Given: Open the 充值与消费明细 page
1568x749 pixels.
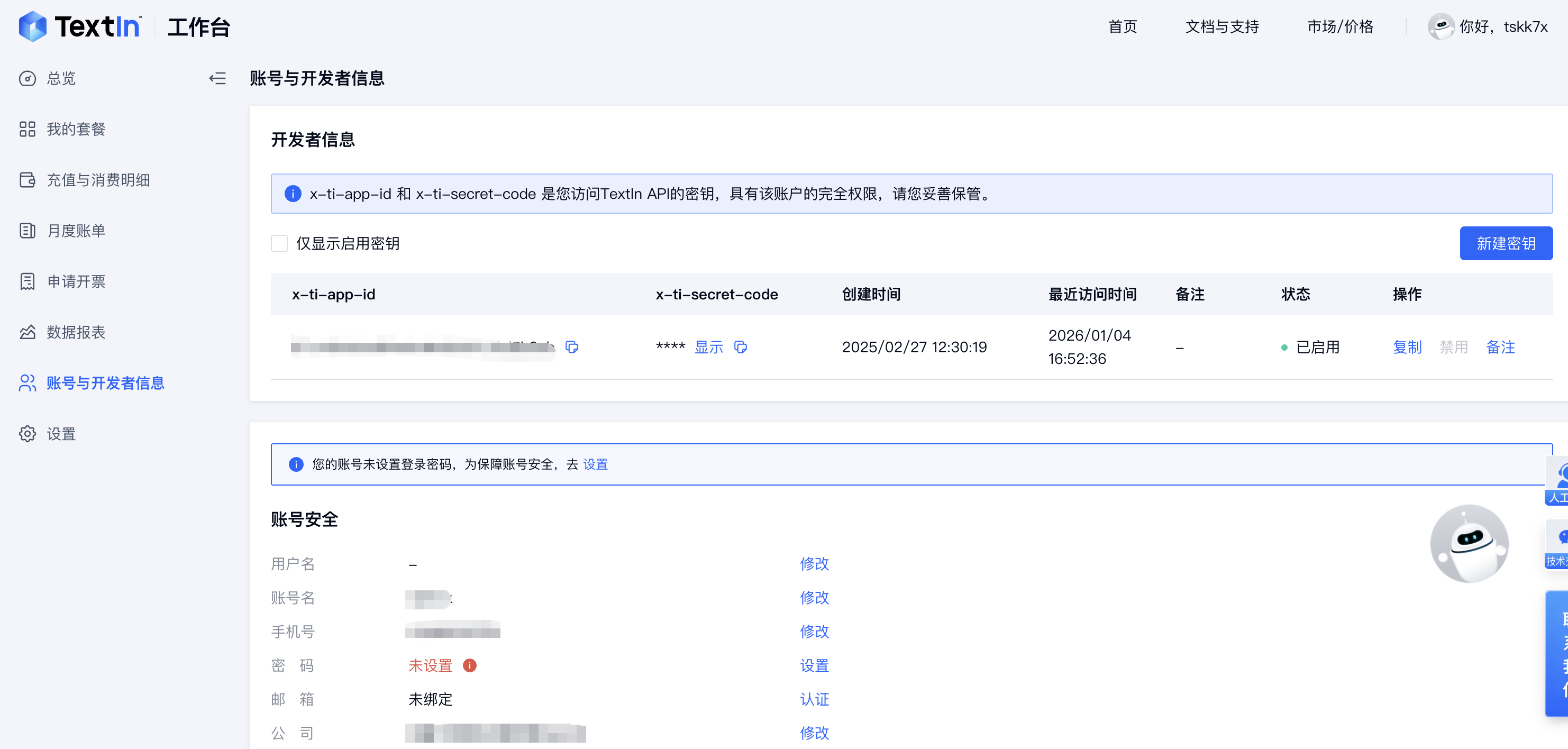Looking at the screenshot, I should (x=97, y=180).
